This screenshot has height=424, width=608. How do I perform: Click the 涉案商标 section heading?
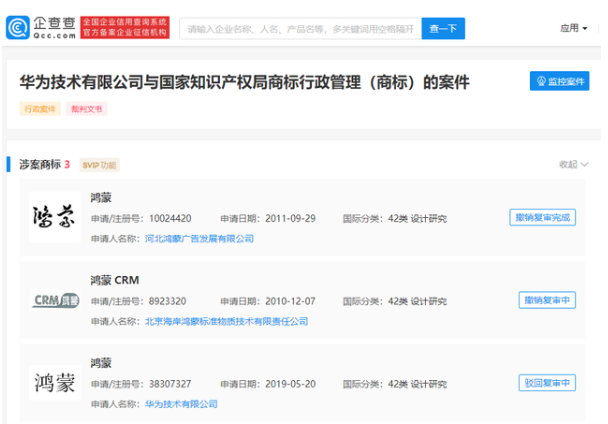(x=40, y=164)
